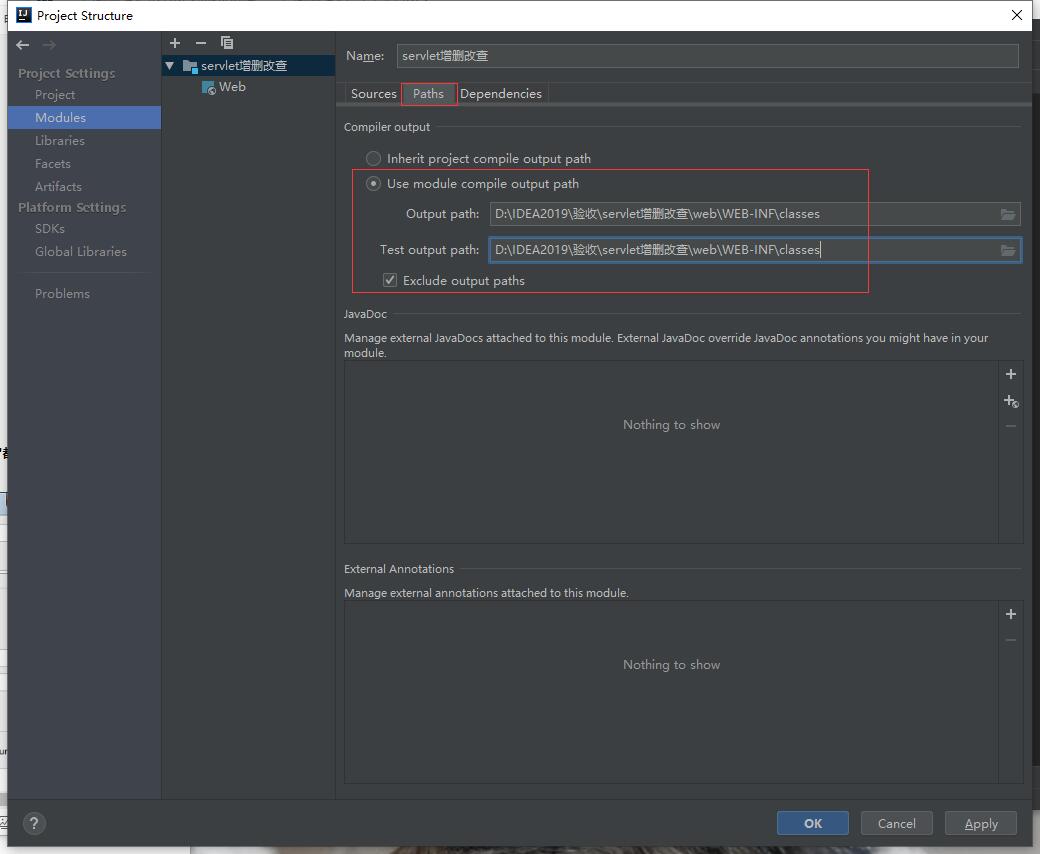Select the Web facet tree item
The width and height of the screenshot is (1040, 854).
pos(232,87)
